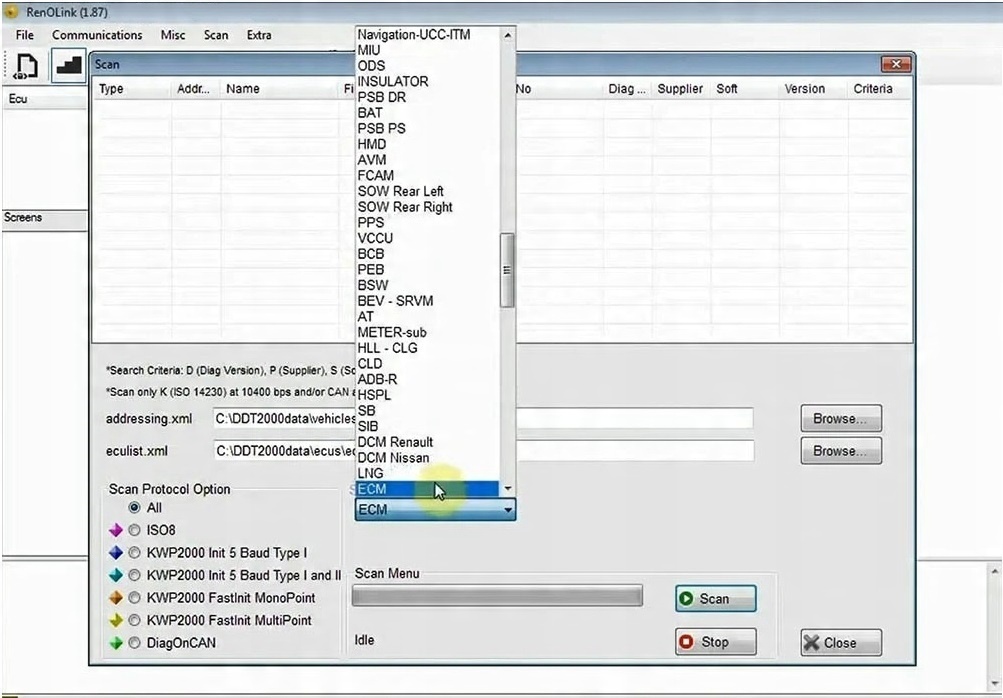Select METER-sub in the list

(427, 332)
